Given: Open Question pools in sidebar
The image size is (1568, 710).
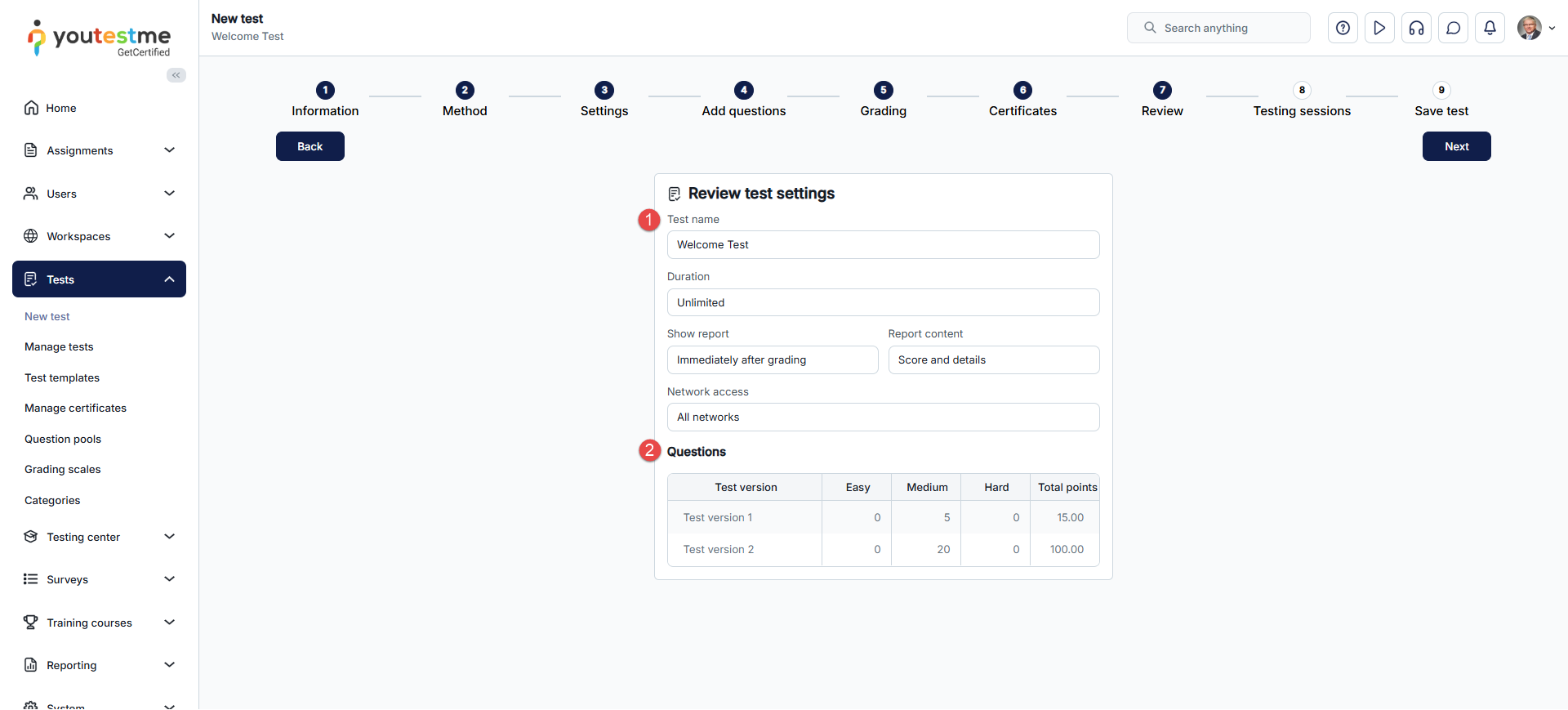Looking at the screenshot, I should [63, 440].
